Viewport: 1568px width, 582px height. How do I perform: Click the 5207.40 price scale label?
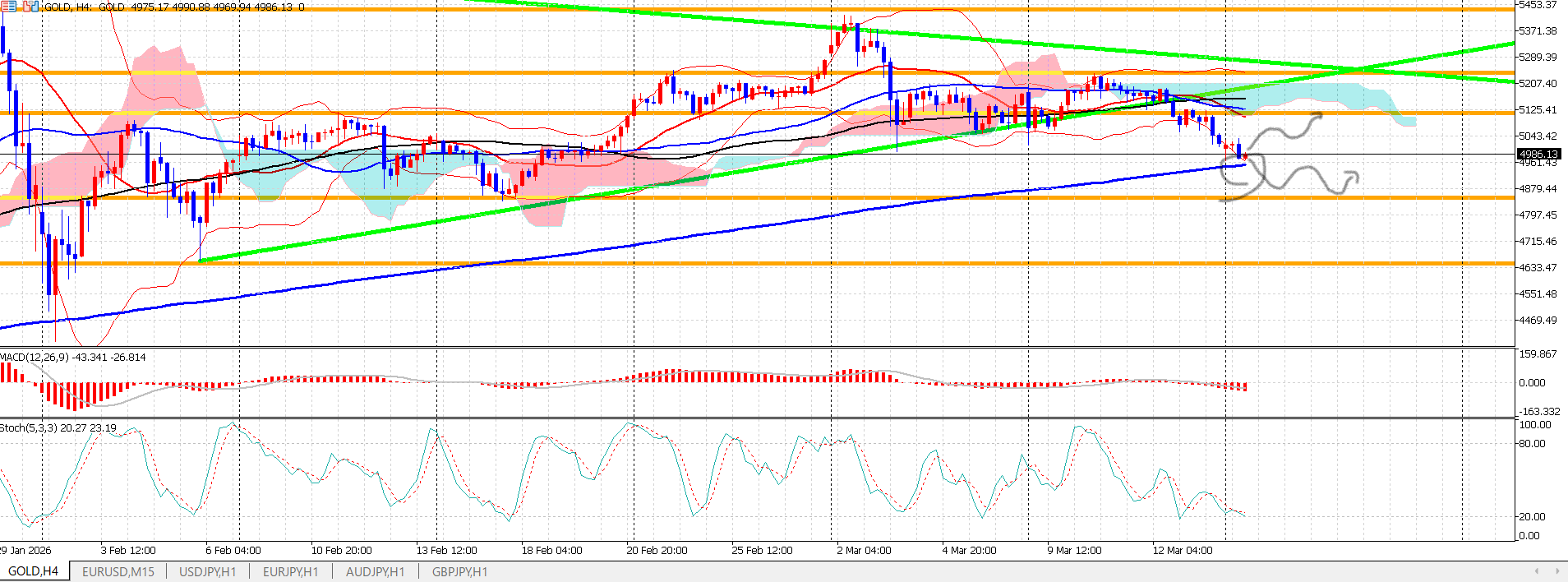click(1538, 84)
